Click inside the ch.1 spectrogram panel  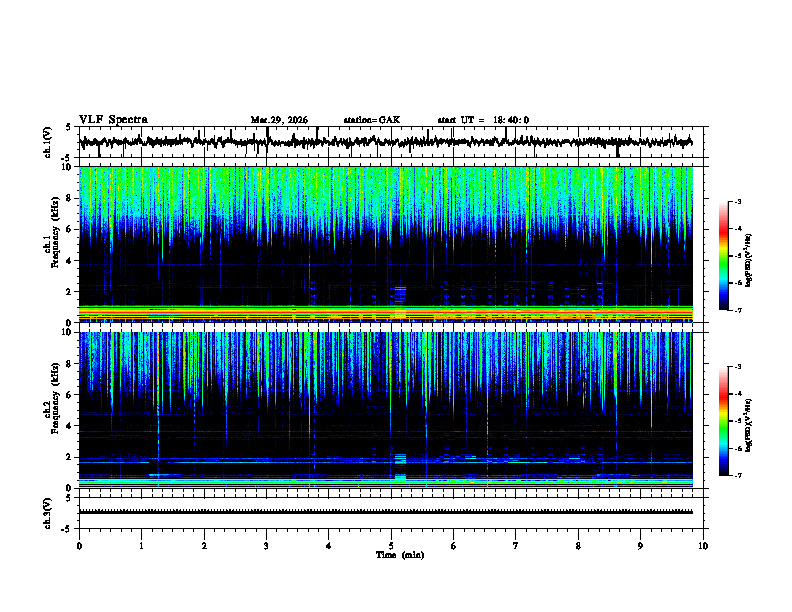tap(386, 244)
